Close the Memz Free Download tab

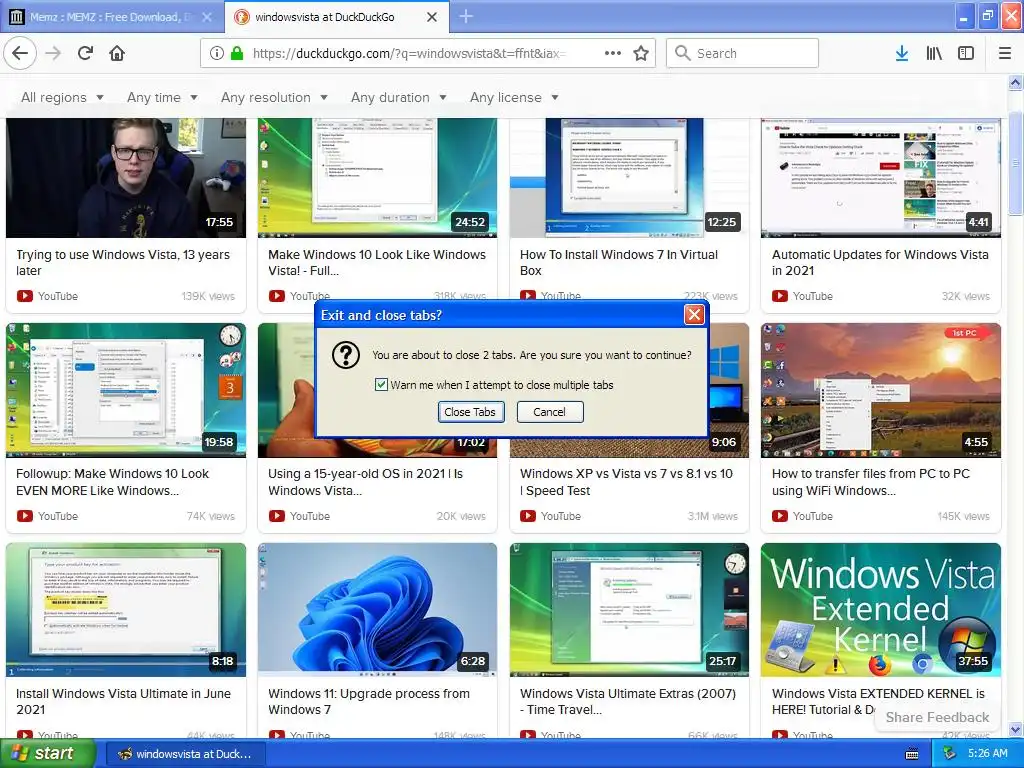(x=207, y=17)
